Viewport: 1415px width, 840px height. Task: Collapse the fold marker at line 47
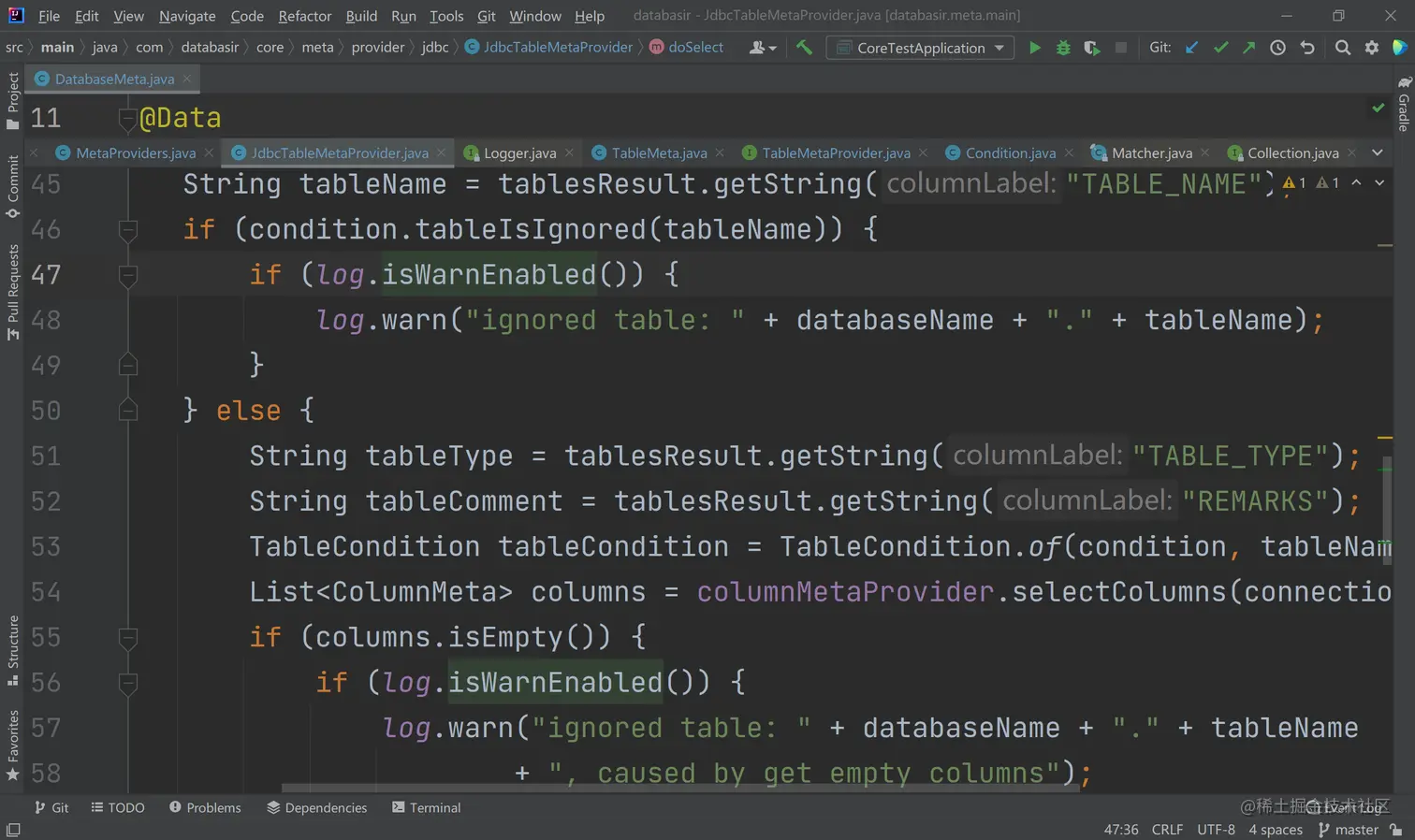129,275
